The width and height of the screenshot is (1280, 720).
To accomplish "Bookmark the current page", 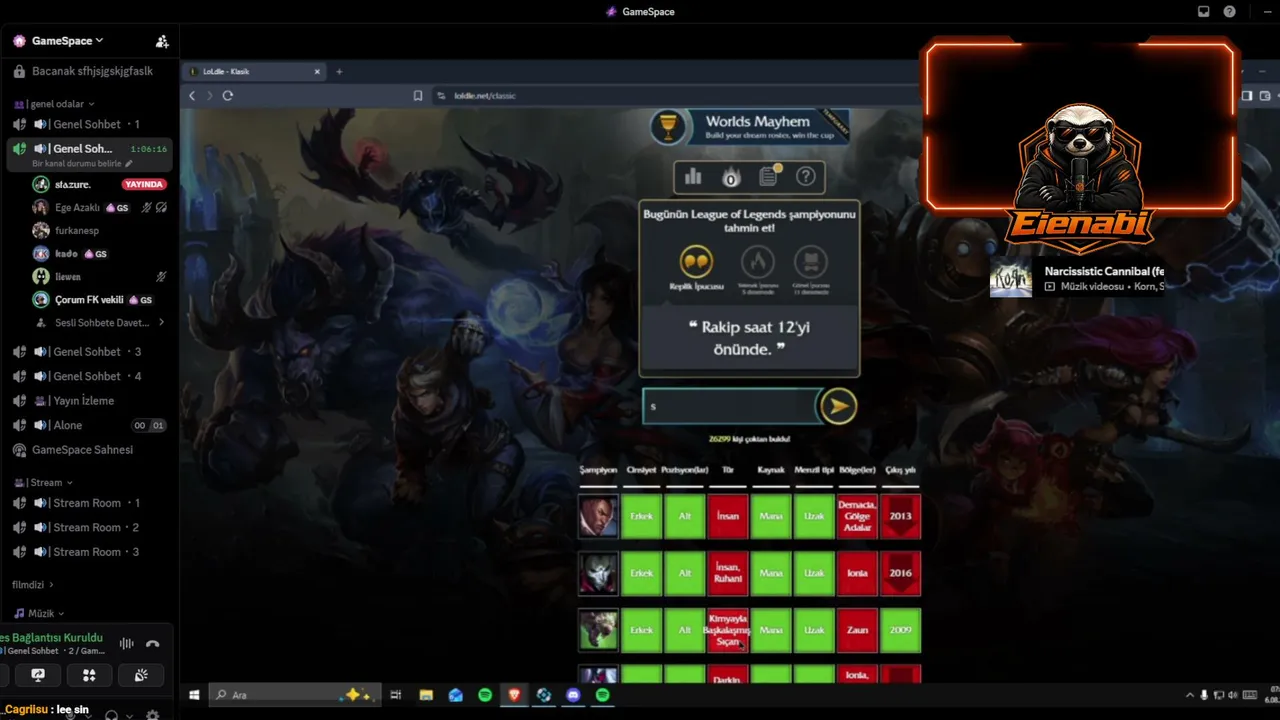I will pyautogui.click(x=418, y=96).
